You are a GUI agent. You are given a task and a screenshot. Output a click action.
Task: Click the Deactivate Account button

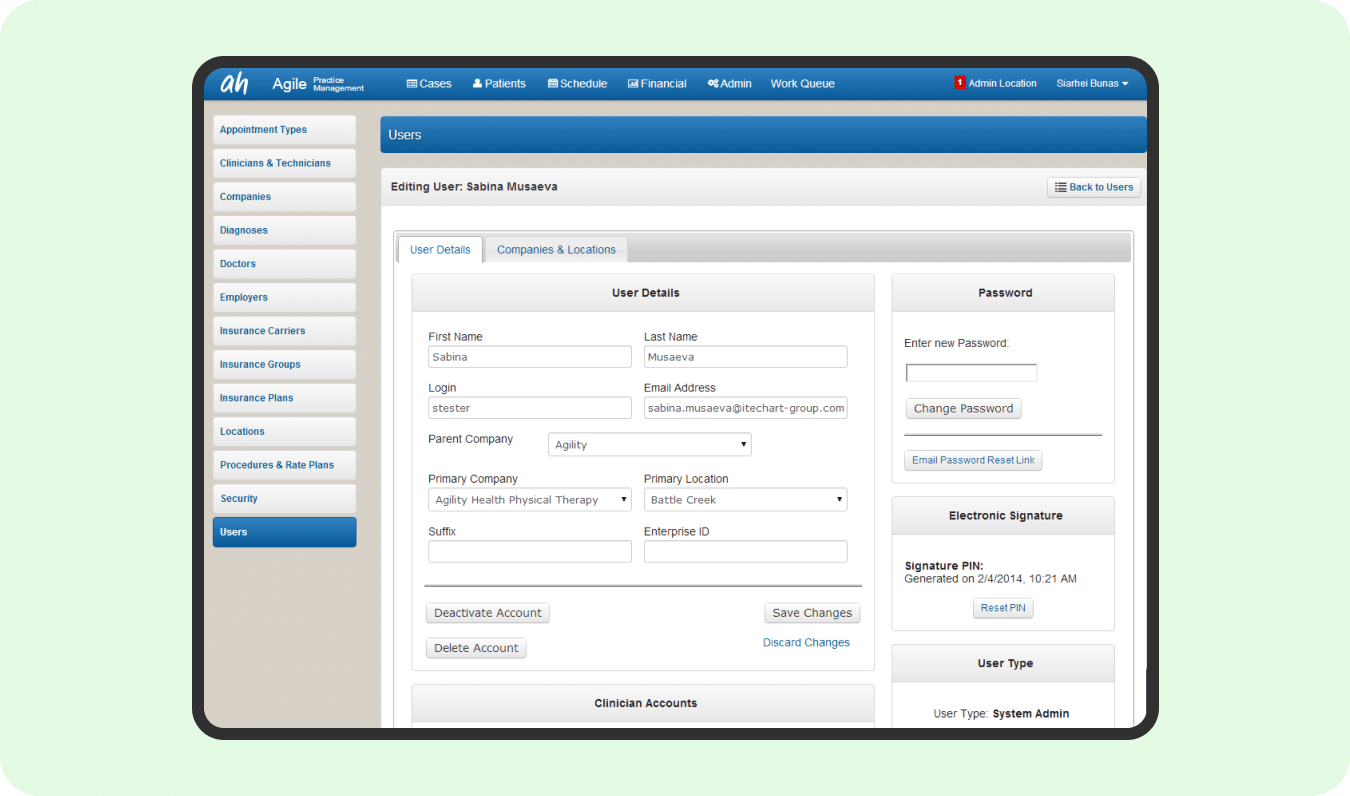(x=488, y=613)
